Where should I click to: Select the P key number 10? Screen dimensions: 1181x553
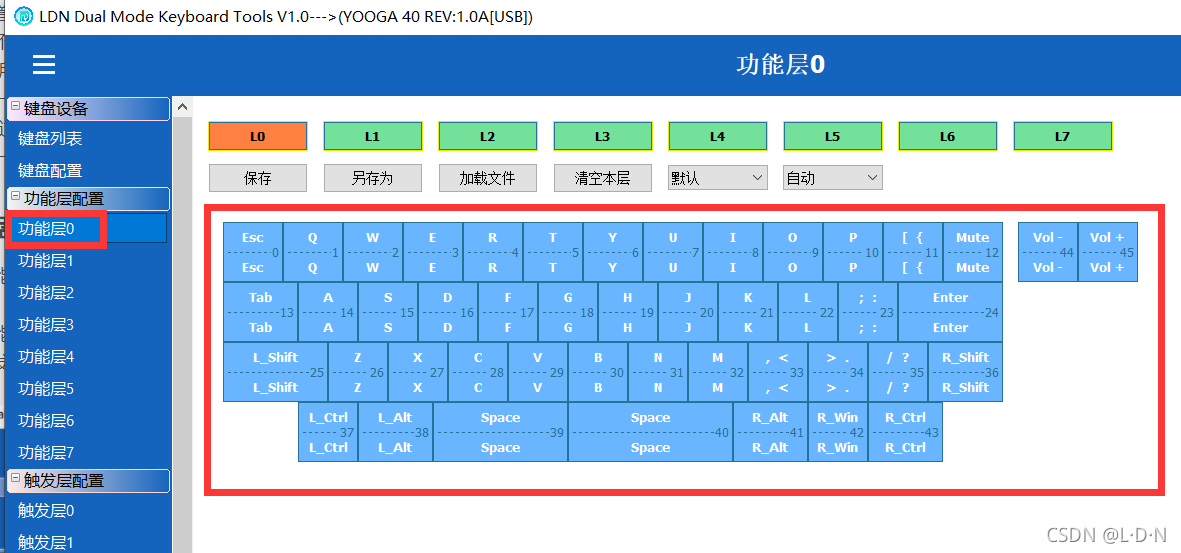point(853,252)
